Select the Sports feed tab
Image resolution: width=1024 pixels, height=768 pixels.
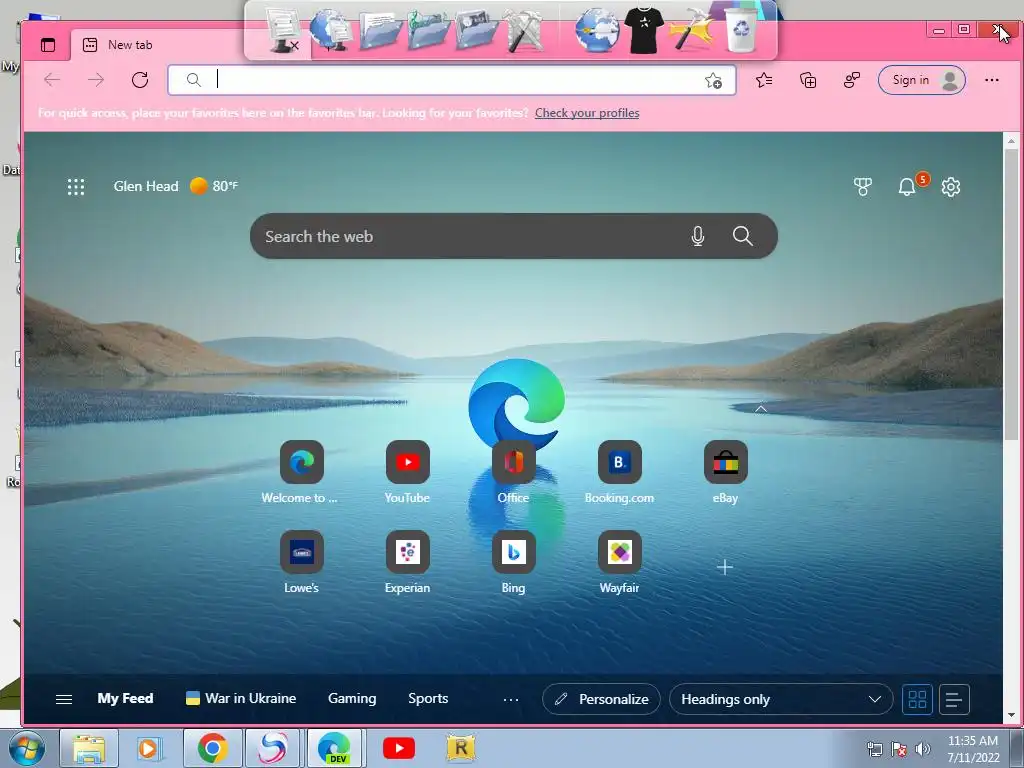pos(428,698)
